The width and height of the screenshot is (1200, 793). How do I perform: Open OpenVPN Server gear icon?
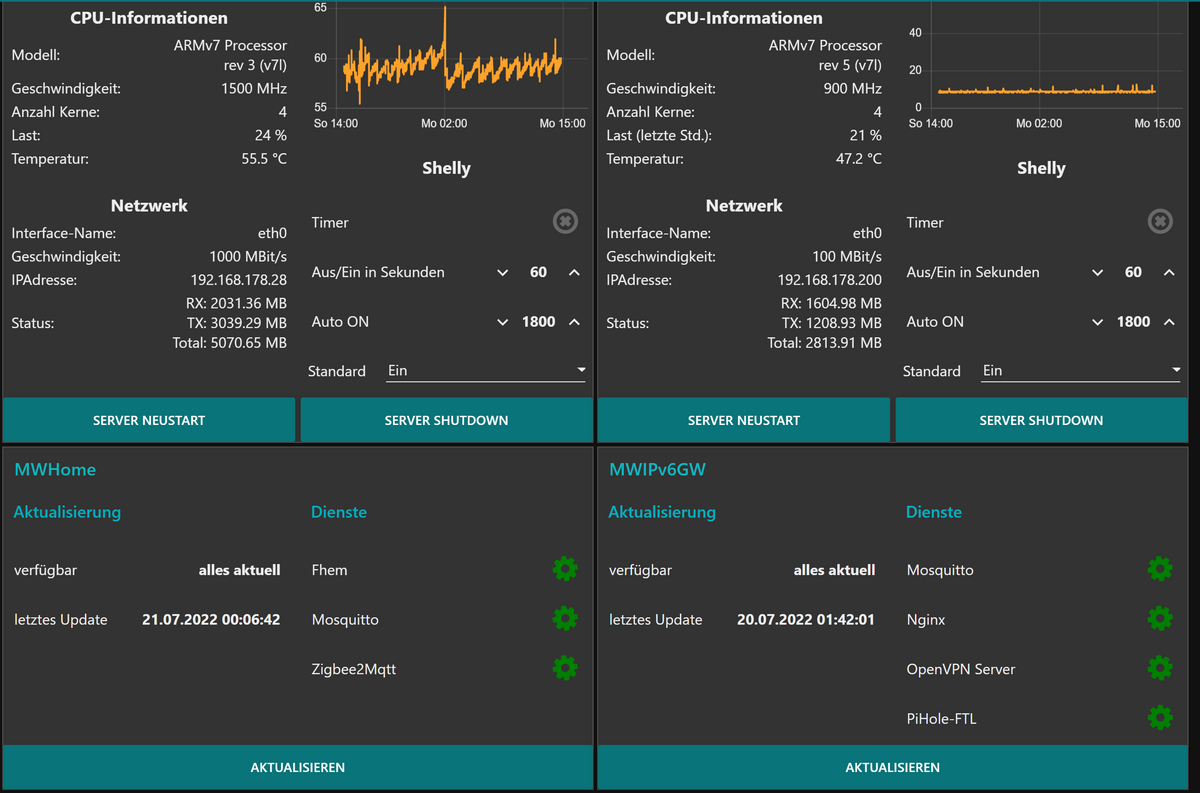pyautogui.click(x=1160, y=668)
